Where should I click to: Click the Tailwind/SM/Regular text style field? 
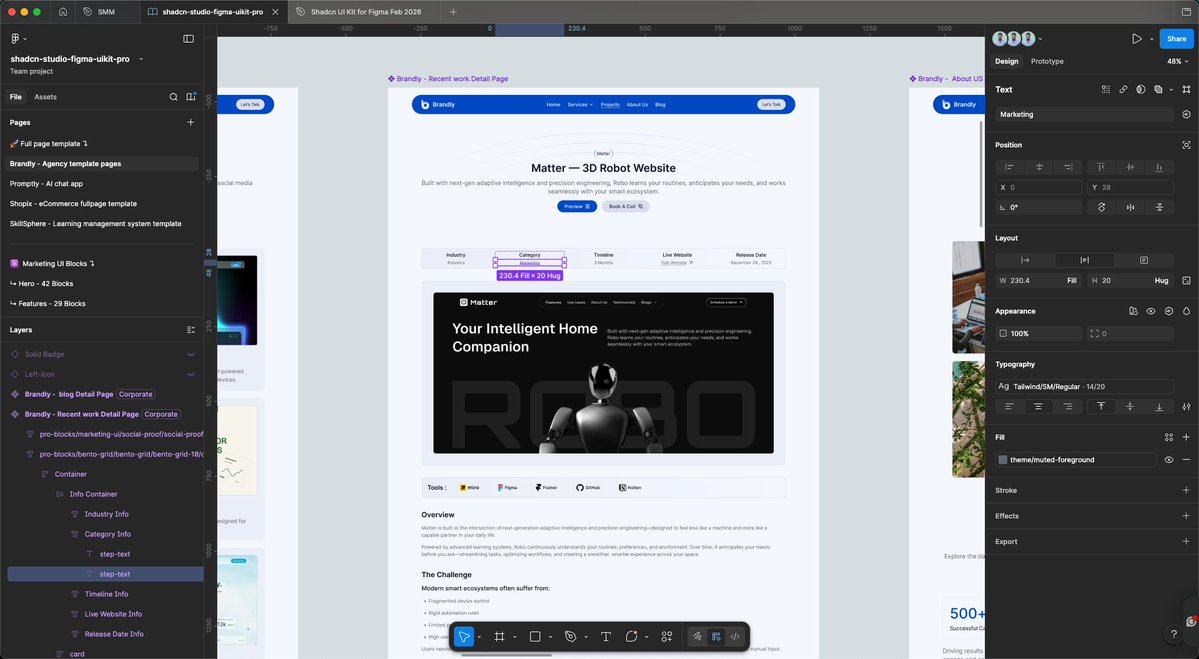[x=1084, y=386]
